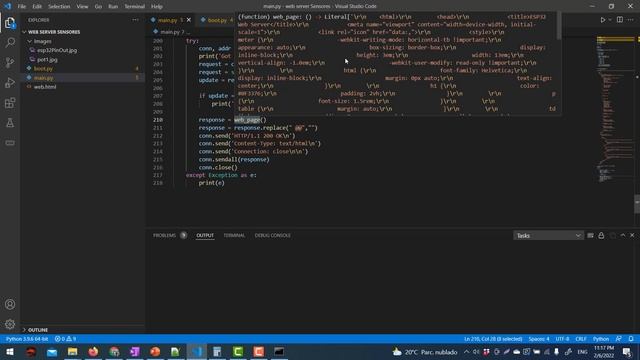640x360 pixels.
Task: Open the Accounts menu icon
Action: tap(10, 304)
